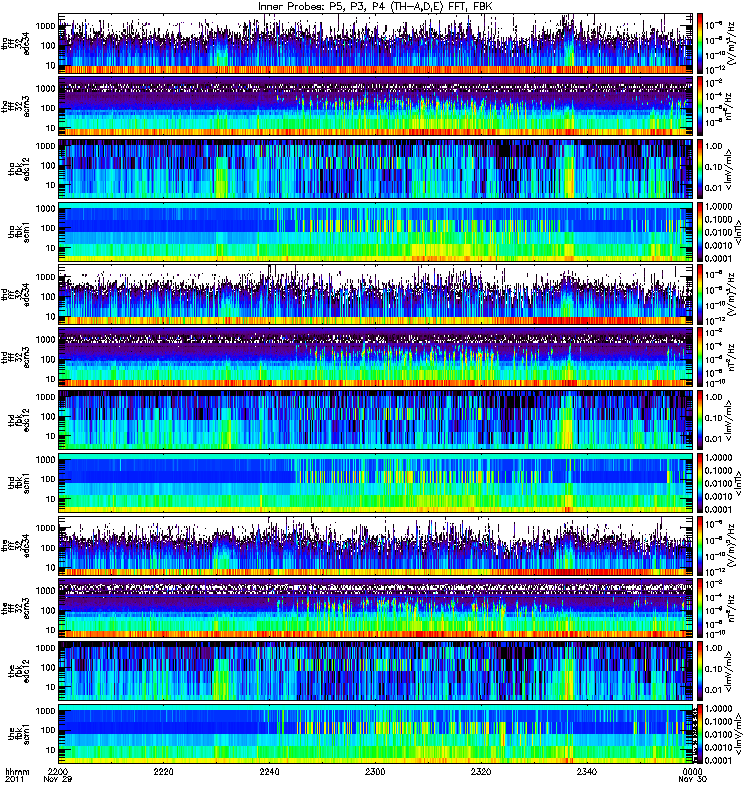Click the color bar of thd scm3 panel
This screenshot has height=800, width=750.
699,357
